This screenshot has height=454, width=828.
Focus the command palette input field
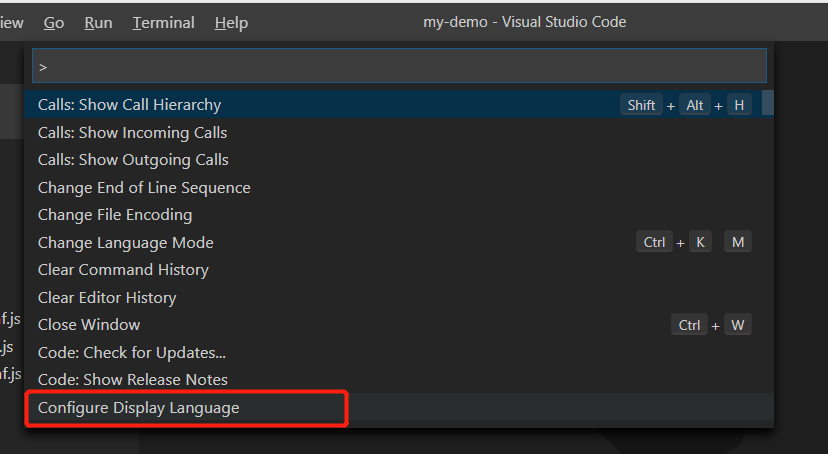[x=399, y=66]
